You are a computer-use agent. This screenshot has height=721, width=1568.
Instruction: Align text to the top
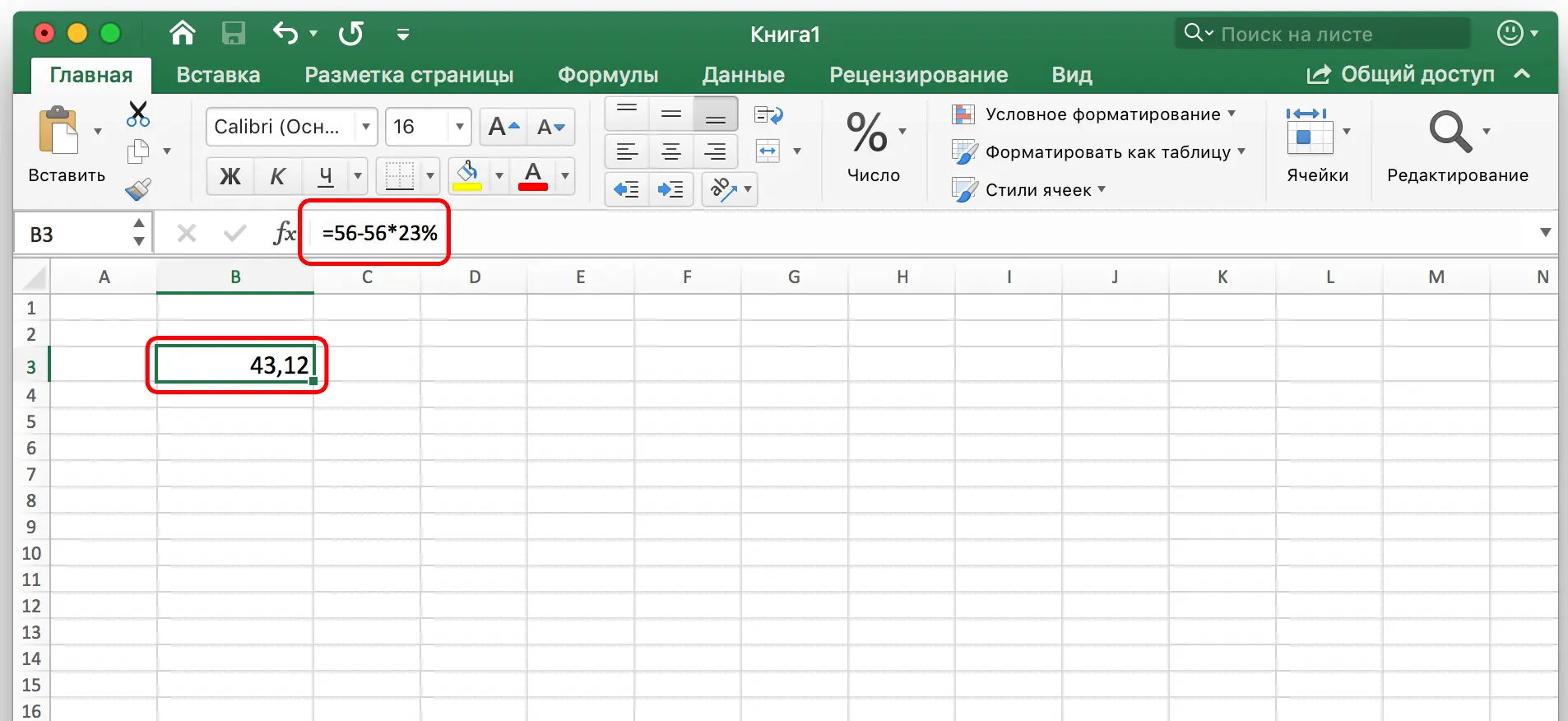[627, 114]
